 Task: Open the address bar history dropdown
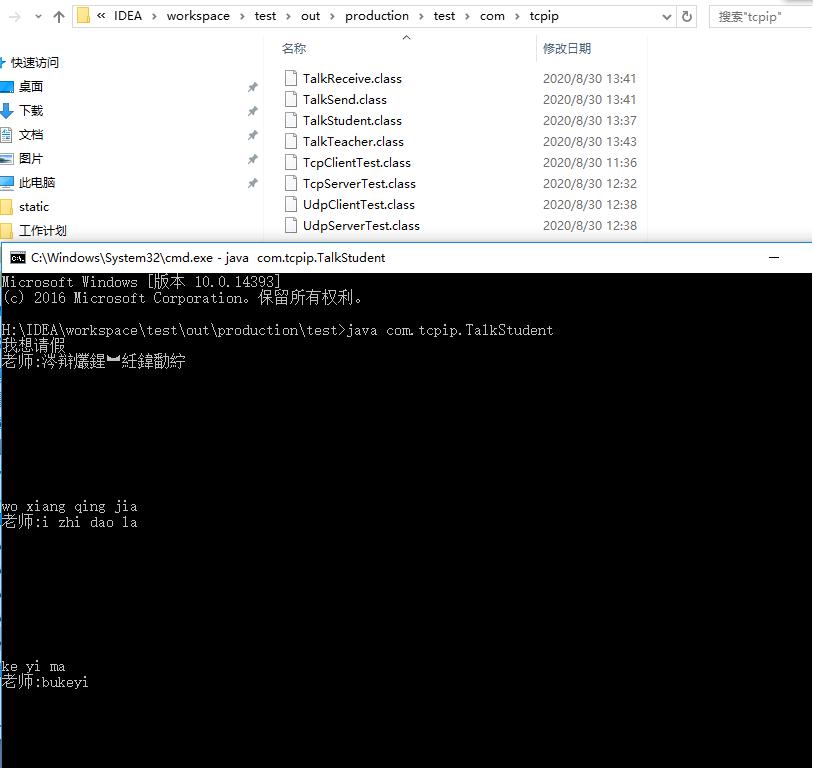pyautogui.click(x=667, y=17)
